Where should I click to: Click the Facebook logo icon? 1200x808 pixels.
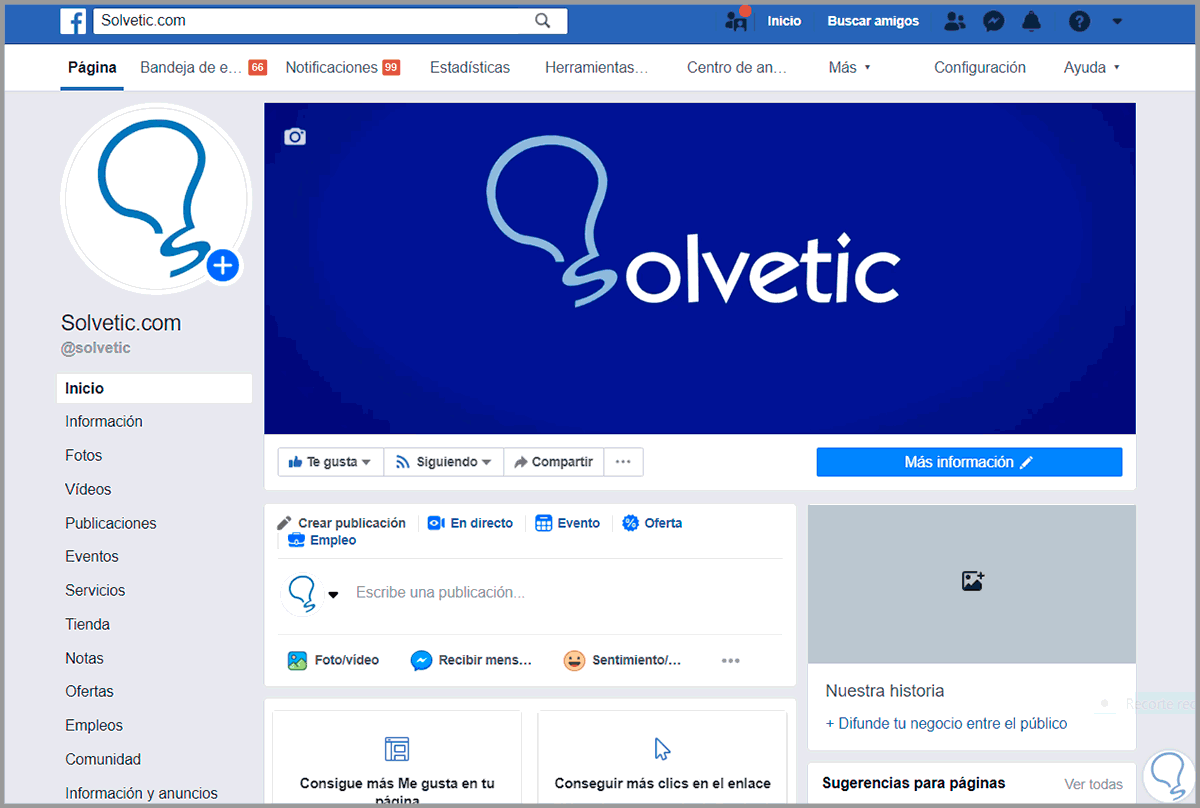tap(72, 21)
